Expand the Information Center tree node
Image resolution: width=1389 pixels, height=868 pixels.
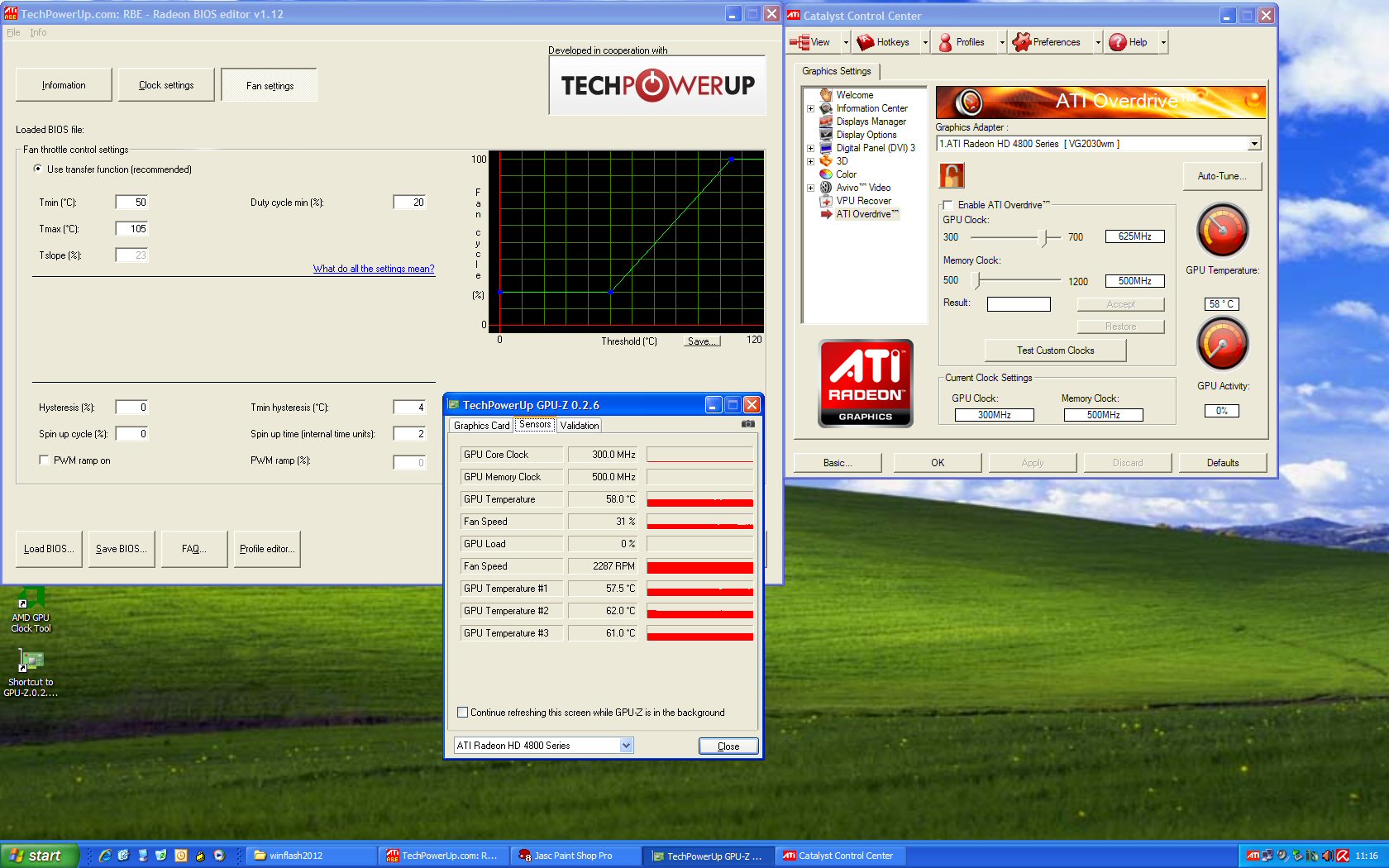click(810, 108)
